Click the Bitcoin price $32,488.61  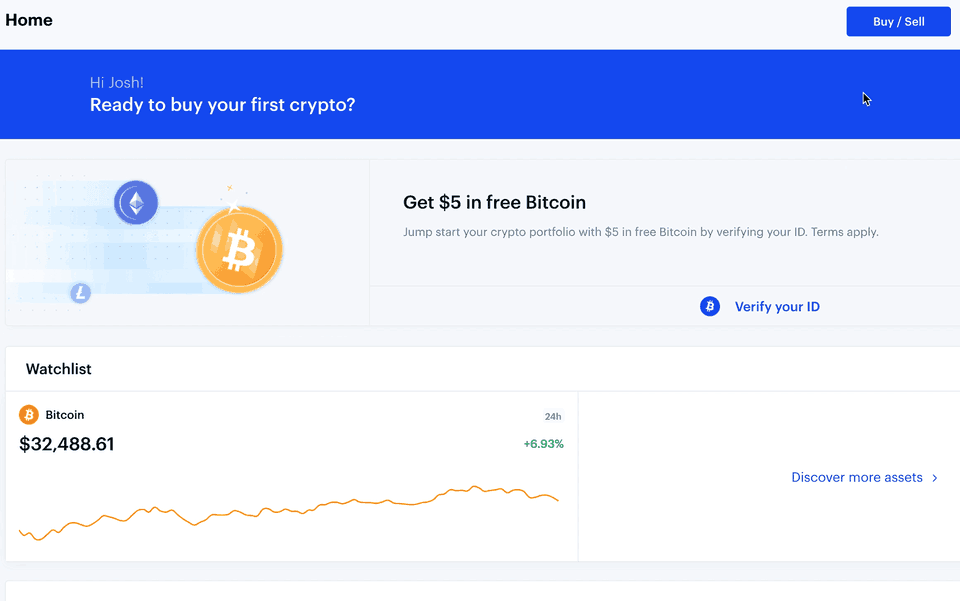(67, 444)
